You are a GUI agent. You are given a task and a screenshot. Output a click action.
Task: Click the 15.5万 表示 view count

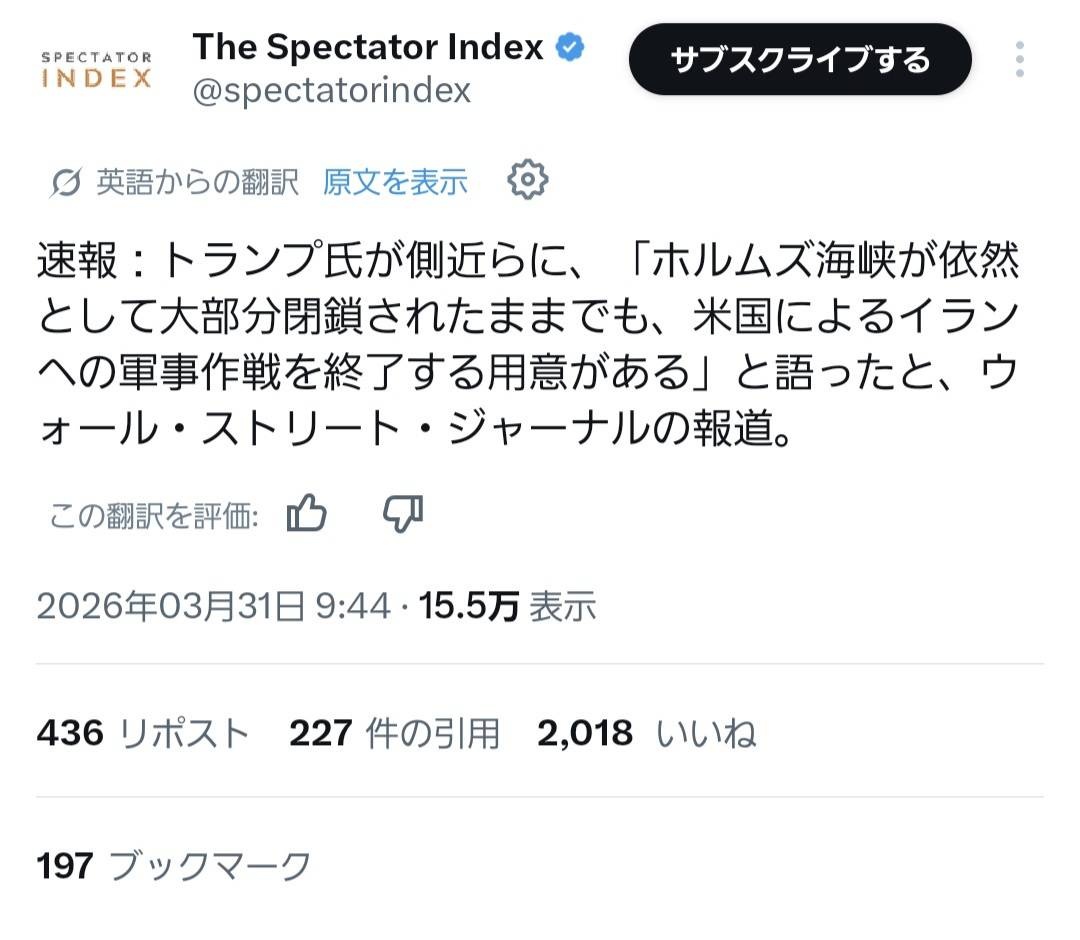[x=507, y=605]
